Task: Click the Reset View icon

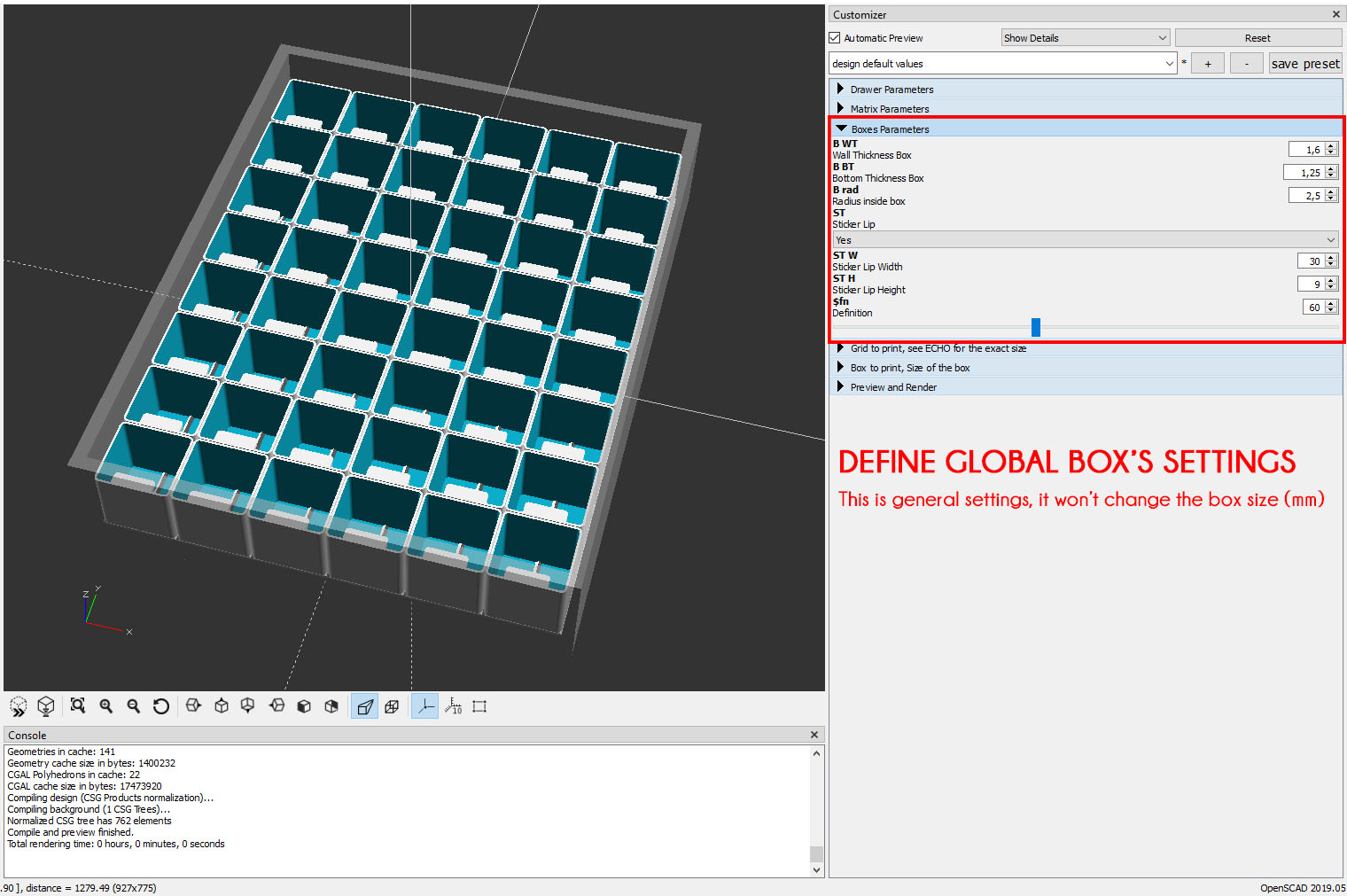Action: click(160, 706)
